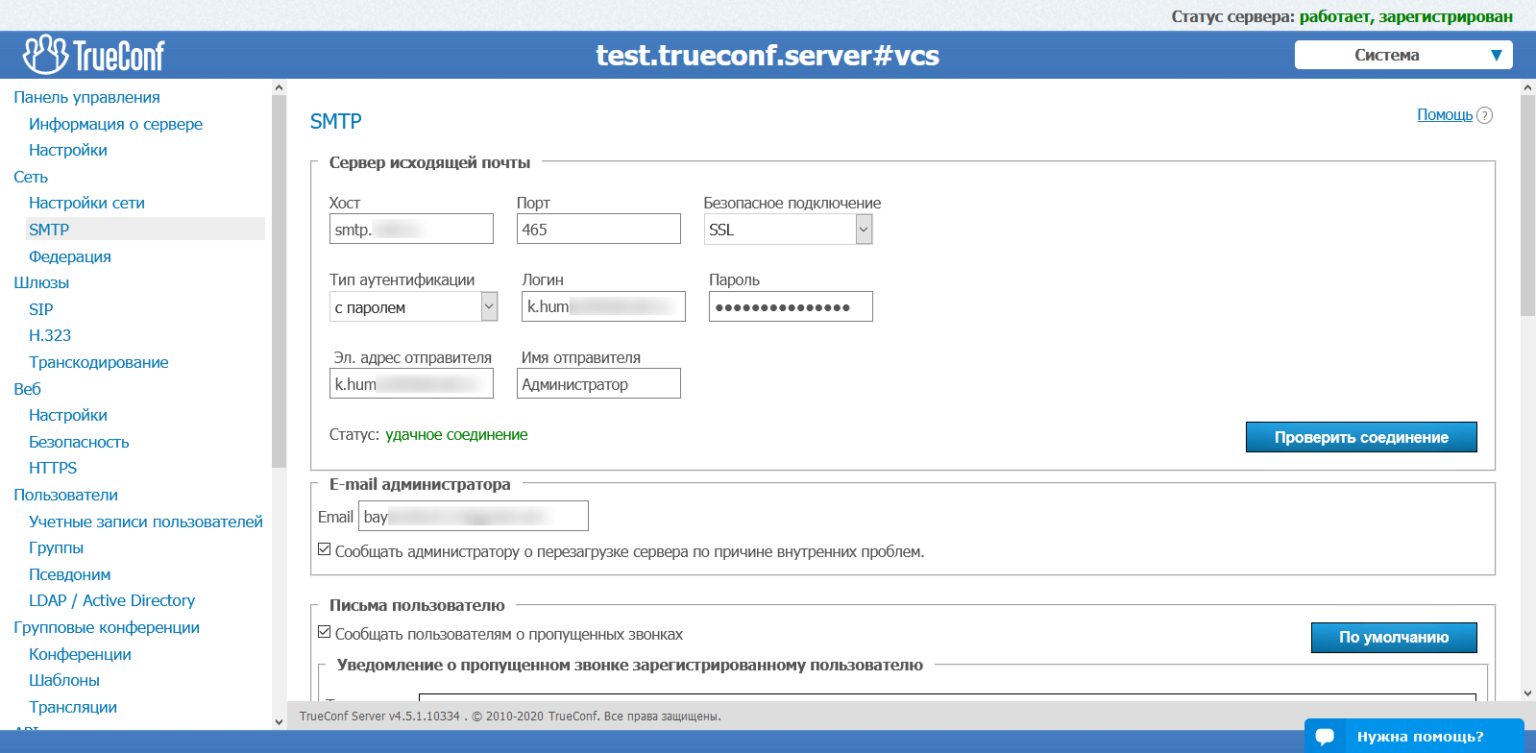Open H.323 gateway settings

(x=50, y=335)
